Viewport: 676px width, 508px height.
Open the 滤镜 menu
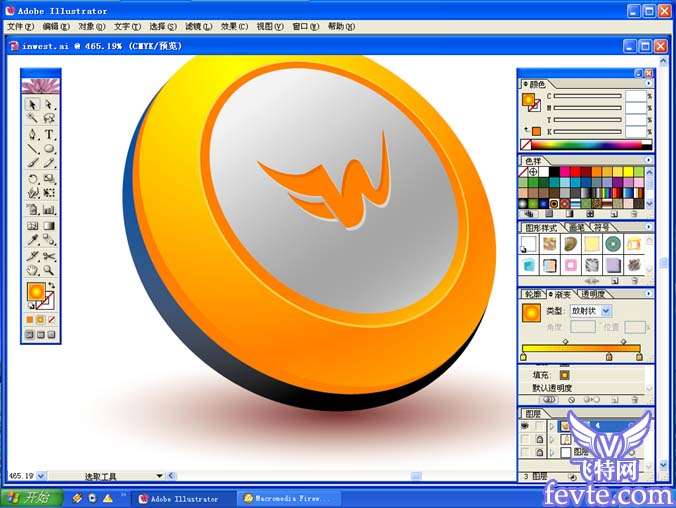[x=198, y=27]
